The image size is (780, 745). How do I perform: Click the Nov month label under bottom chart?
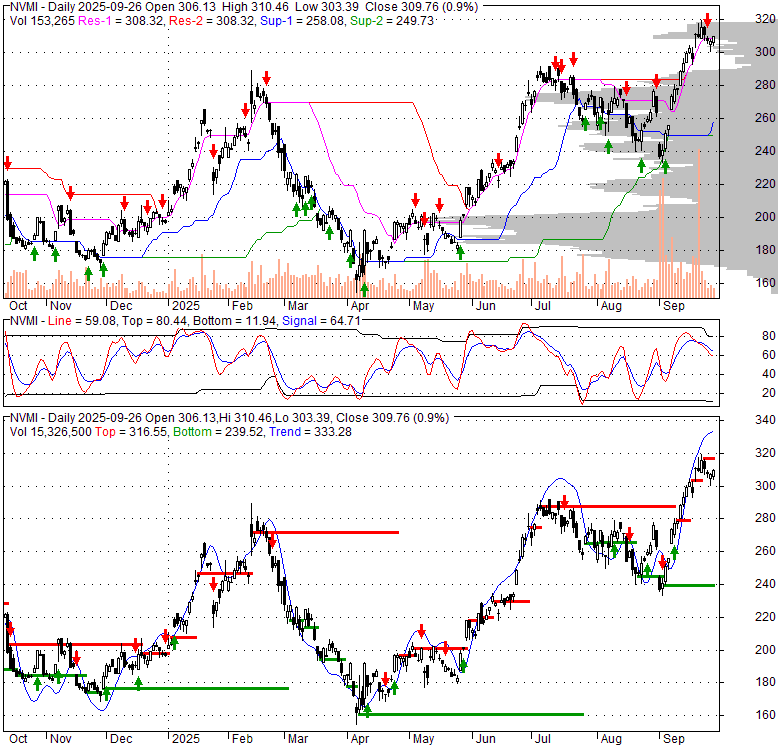(61, 739)
